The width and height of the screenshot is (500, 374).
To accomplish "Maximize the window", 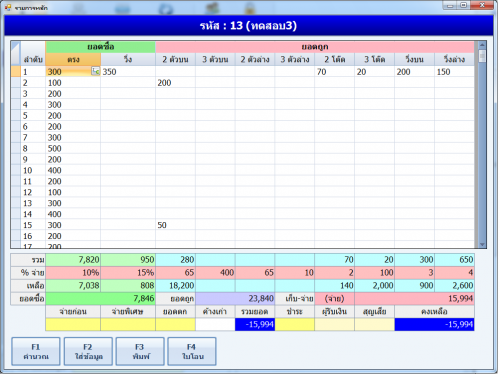I will click(464, 5).
